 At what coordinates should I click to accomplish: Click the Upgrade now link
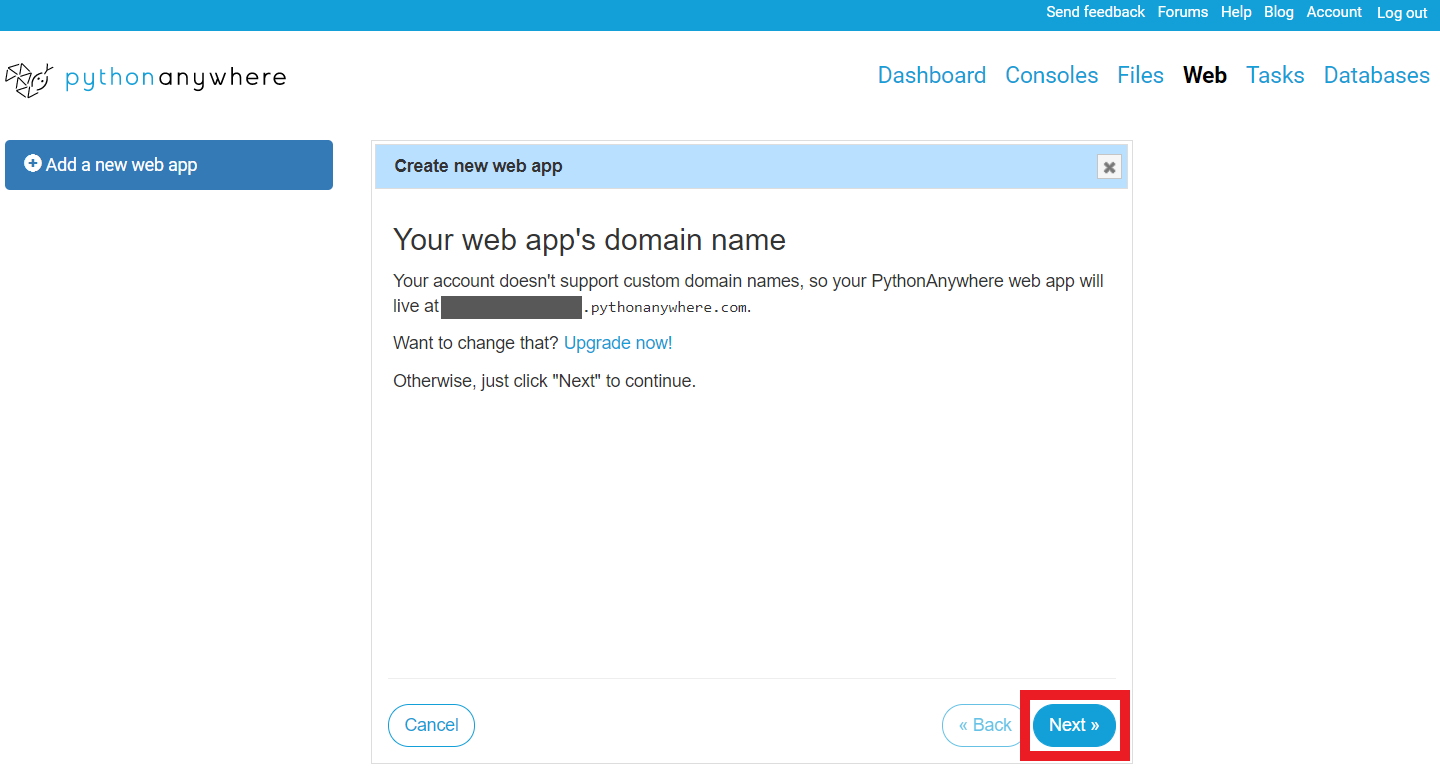point(617,342)
